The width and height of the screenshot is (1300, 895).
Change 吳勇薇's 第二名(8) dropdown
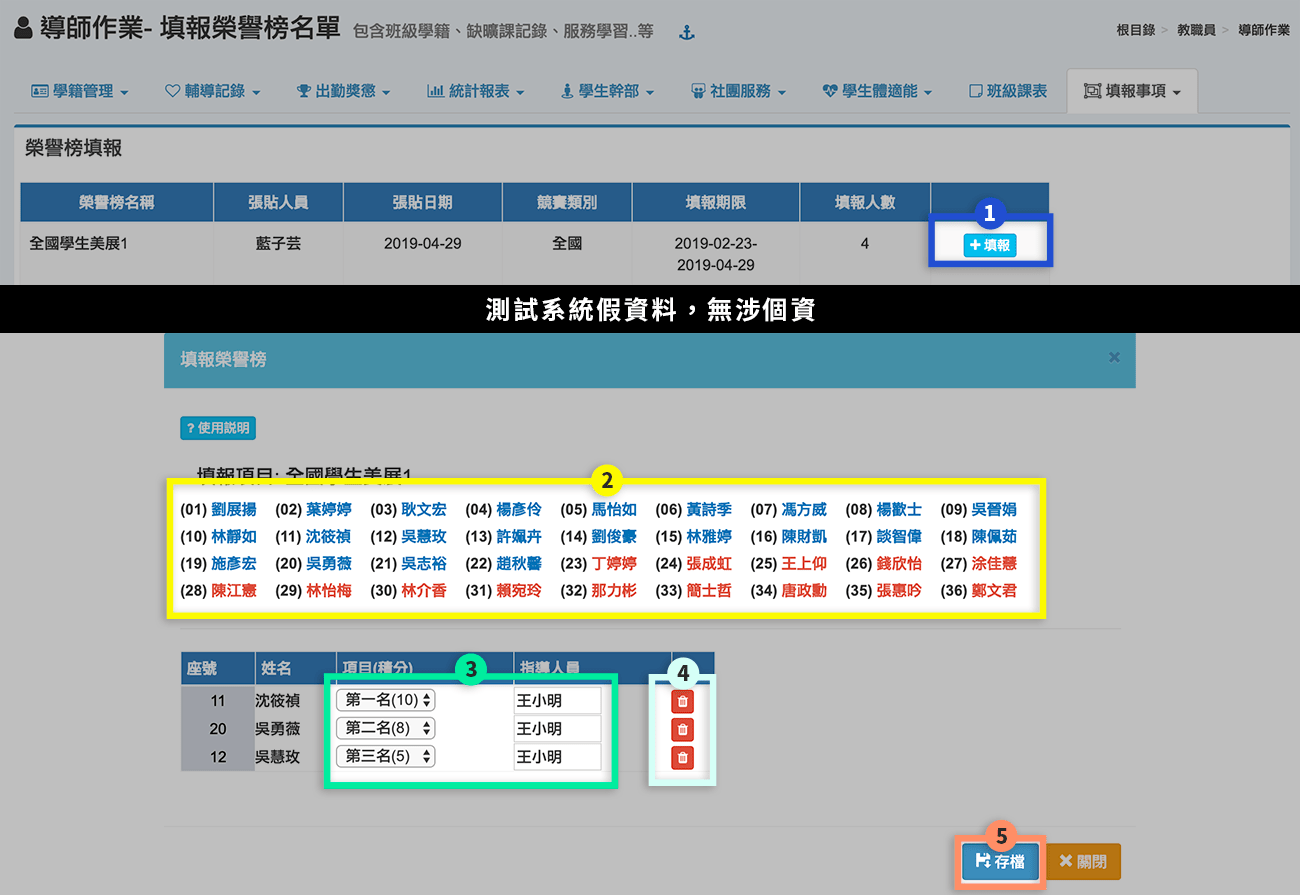click(386, 728)
